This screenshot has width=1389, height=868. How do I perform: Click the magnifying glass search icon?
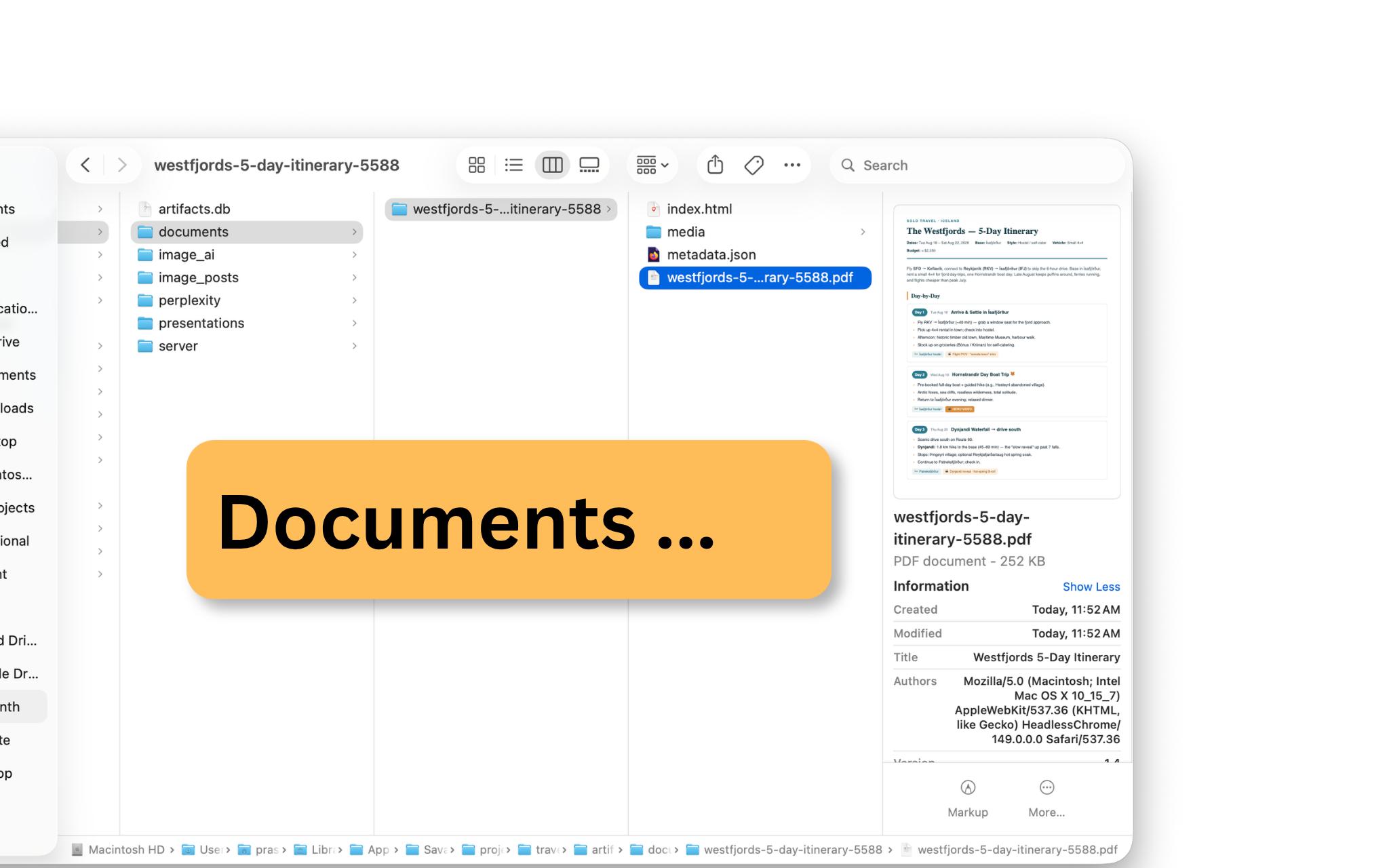[848, 165]
